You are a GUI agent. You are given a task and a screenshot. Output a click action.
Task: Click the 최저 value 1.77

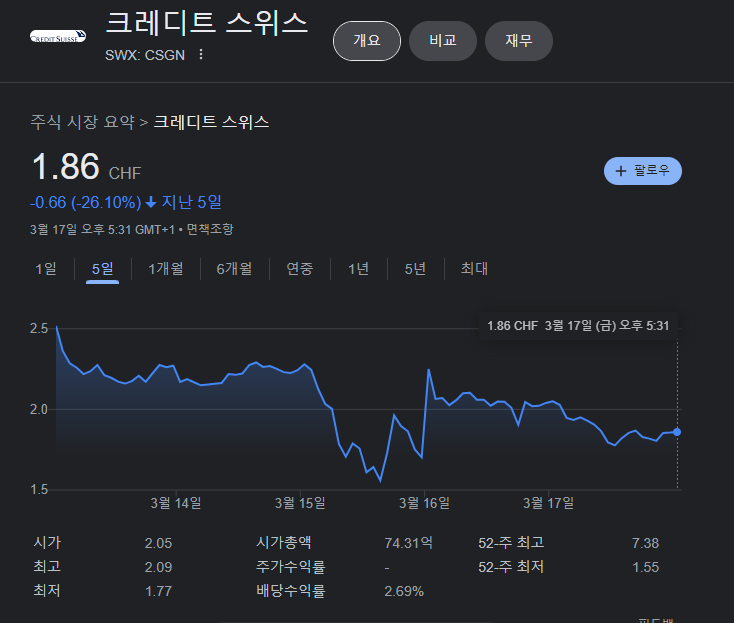(158, 591)
